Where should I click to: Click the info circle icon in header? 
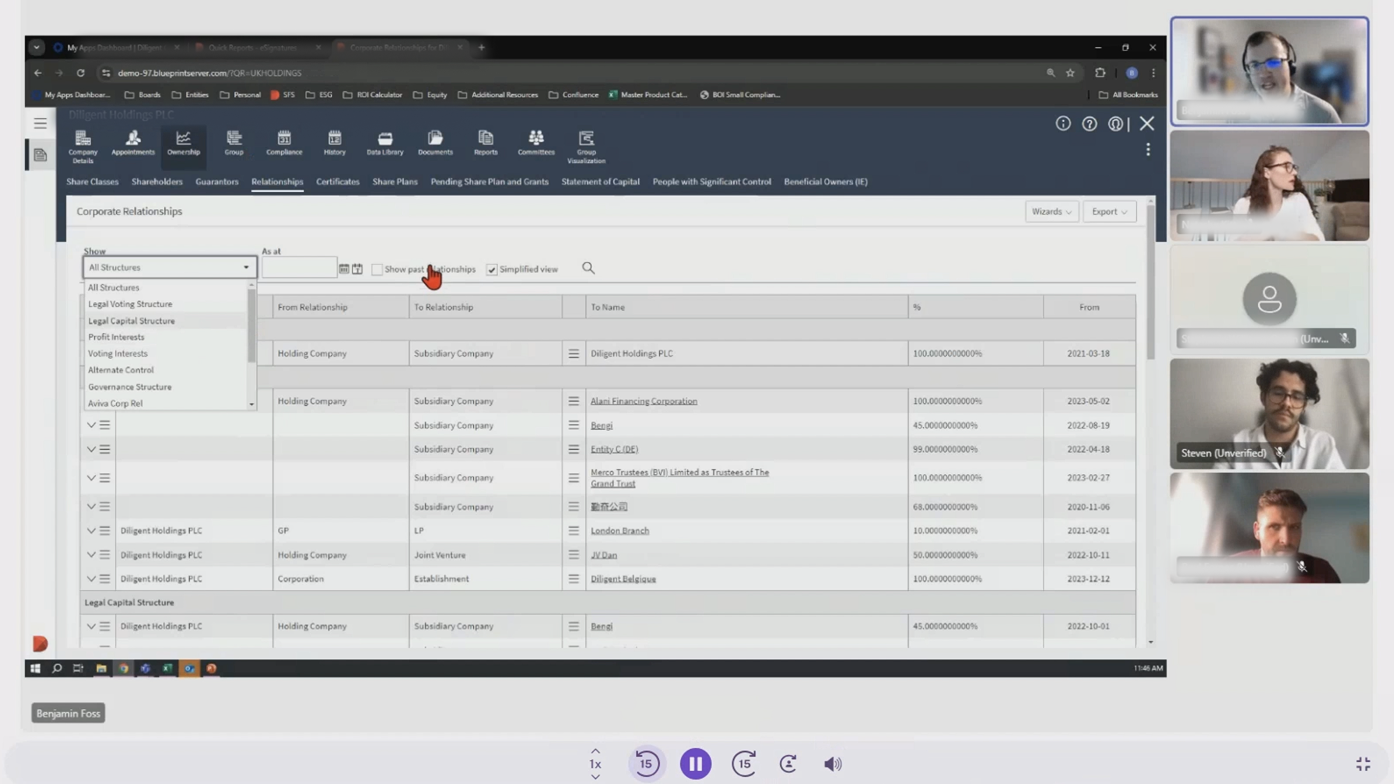point(1063,124)
